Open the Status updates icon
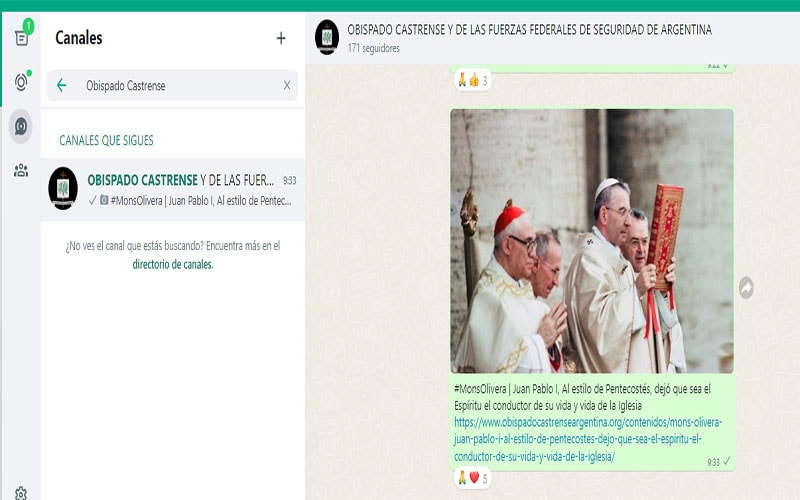This screenshot has width=800, height=500. click(21, 82)
